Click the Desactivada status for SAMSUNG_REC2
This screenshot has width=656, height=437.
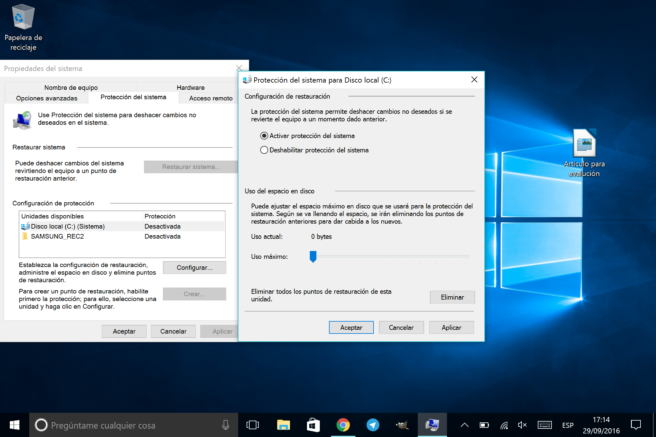[x=162, y=236]
